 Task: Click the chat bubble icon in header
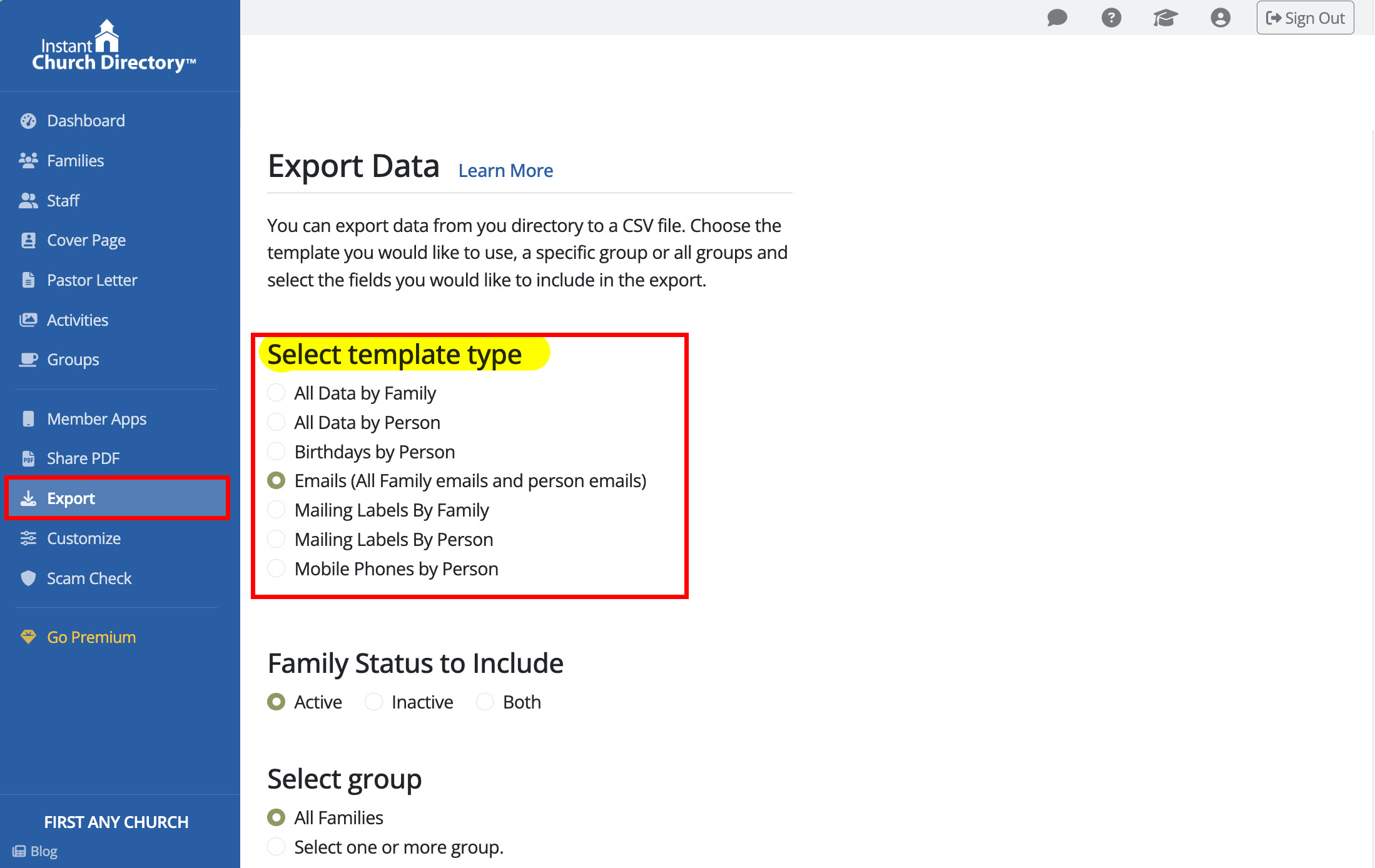(1057, 18)
